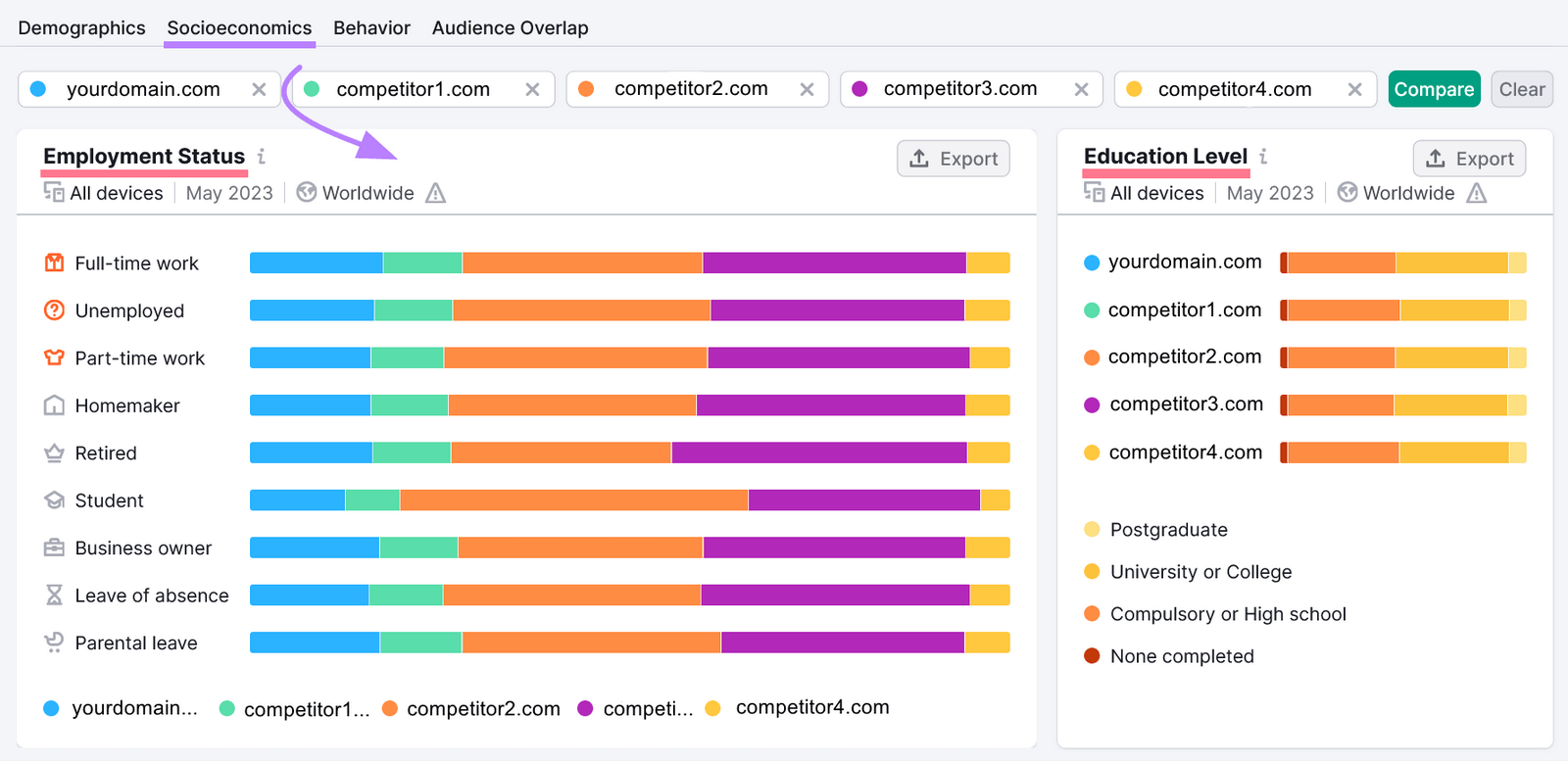Remove yourdomain.com with its X icon
The height and width of the screenshot is (762, 1568).
pyautogui.click(x=259, y=89)
